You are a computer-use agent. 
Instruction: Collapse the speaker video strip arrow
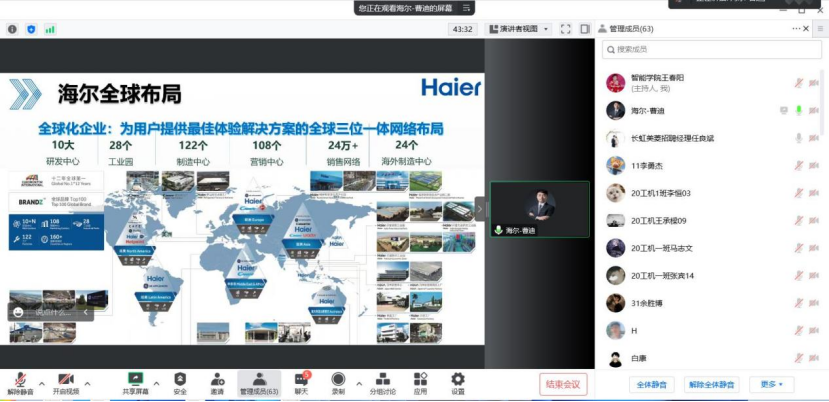coord(480,209)
